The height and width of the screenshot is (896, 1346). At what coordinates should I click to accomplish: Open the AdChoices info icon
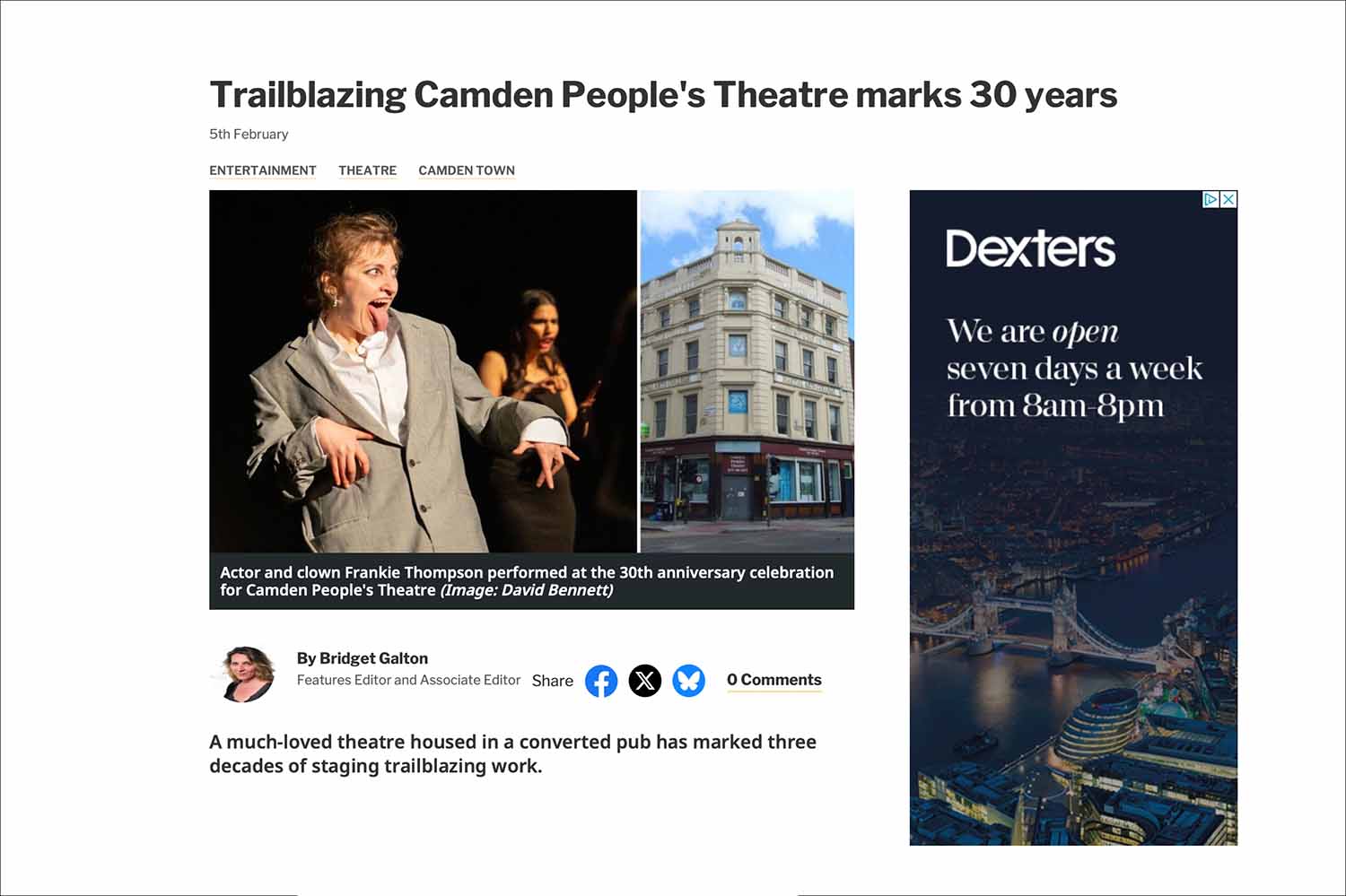coord(1211,199)
